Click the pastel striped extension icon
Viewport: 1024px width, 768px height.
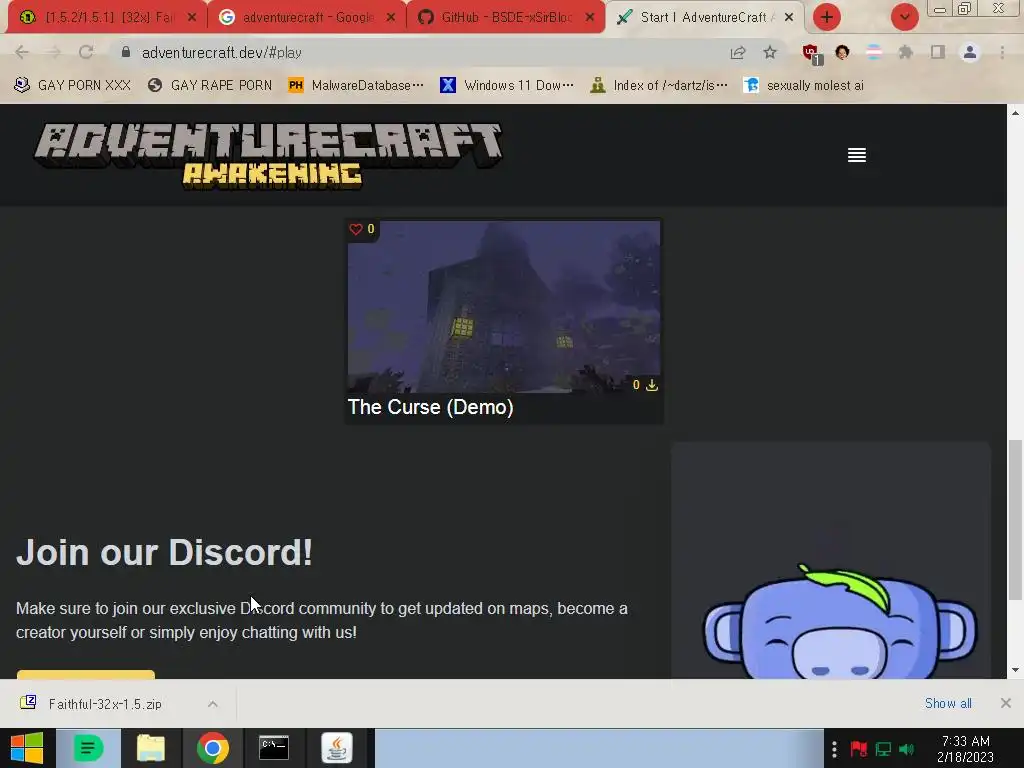[874, 52]
